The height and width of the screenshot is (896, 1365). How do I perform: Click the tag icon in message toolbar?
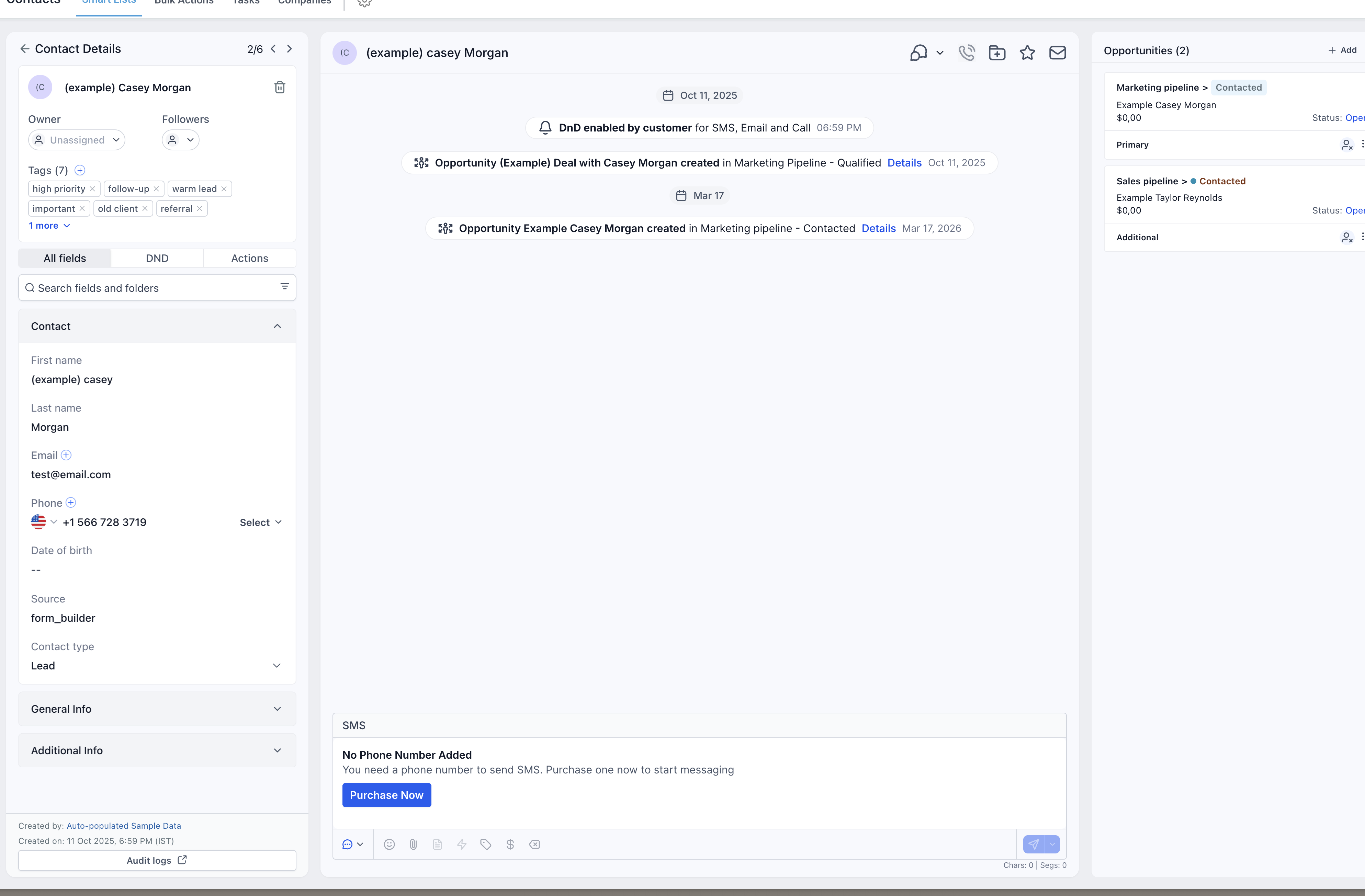coord(486,844)
